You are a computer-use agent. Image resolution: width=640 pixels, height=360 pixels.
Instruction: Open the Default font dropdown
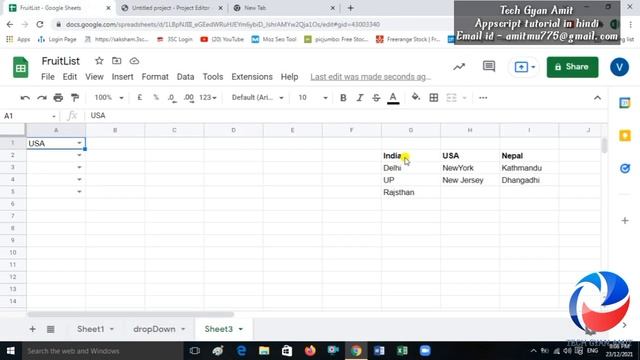[258, 98]
